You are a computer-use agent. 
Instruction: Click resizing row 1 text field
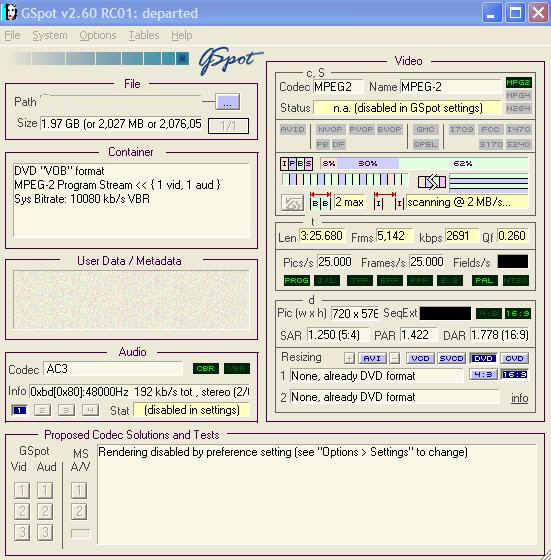click(x=376, y=376)
